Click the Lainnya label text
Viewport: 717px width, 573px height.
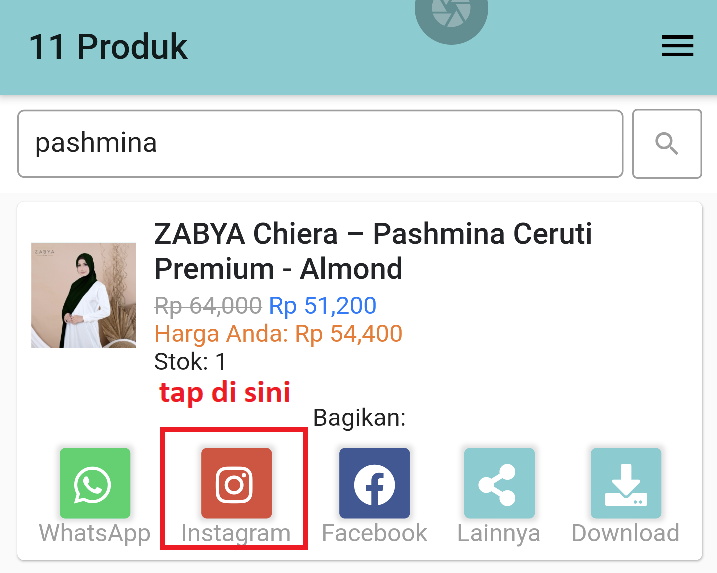(499, 533)
